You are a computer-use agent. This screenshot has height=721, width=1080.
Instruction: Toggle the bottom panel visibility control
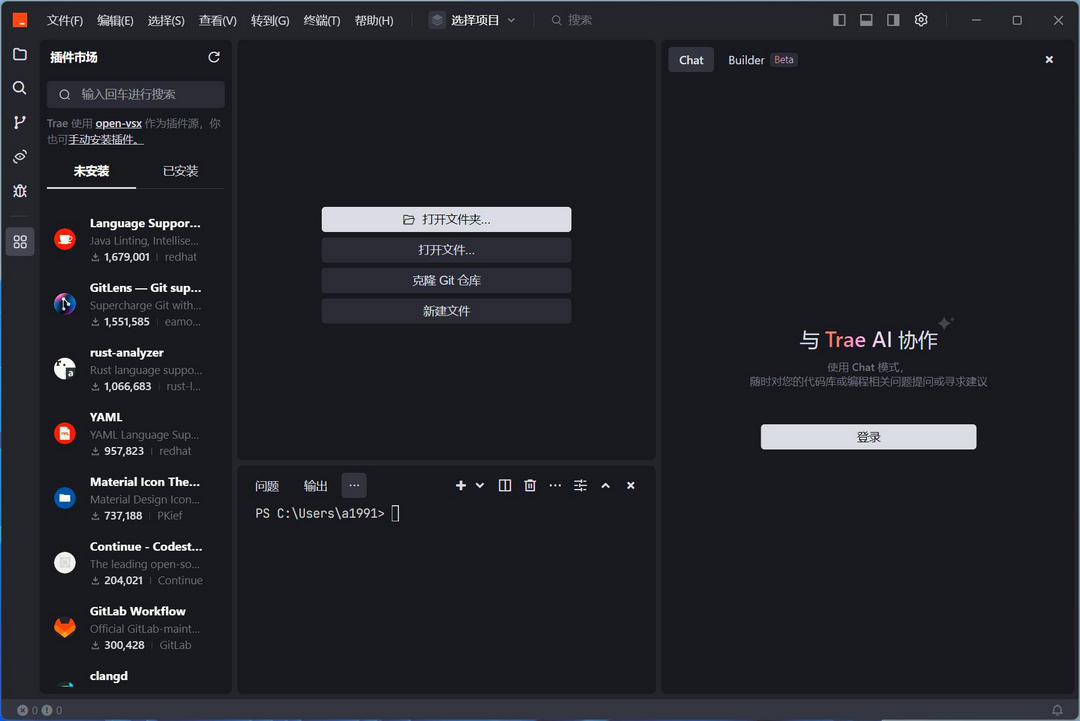tap(866, 19)
